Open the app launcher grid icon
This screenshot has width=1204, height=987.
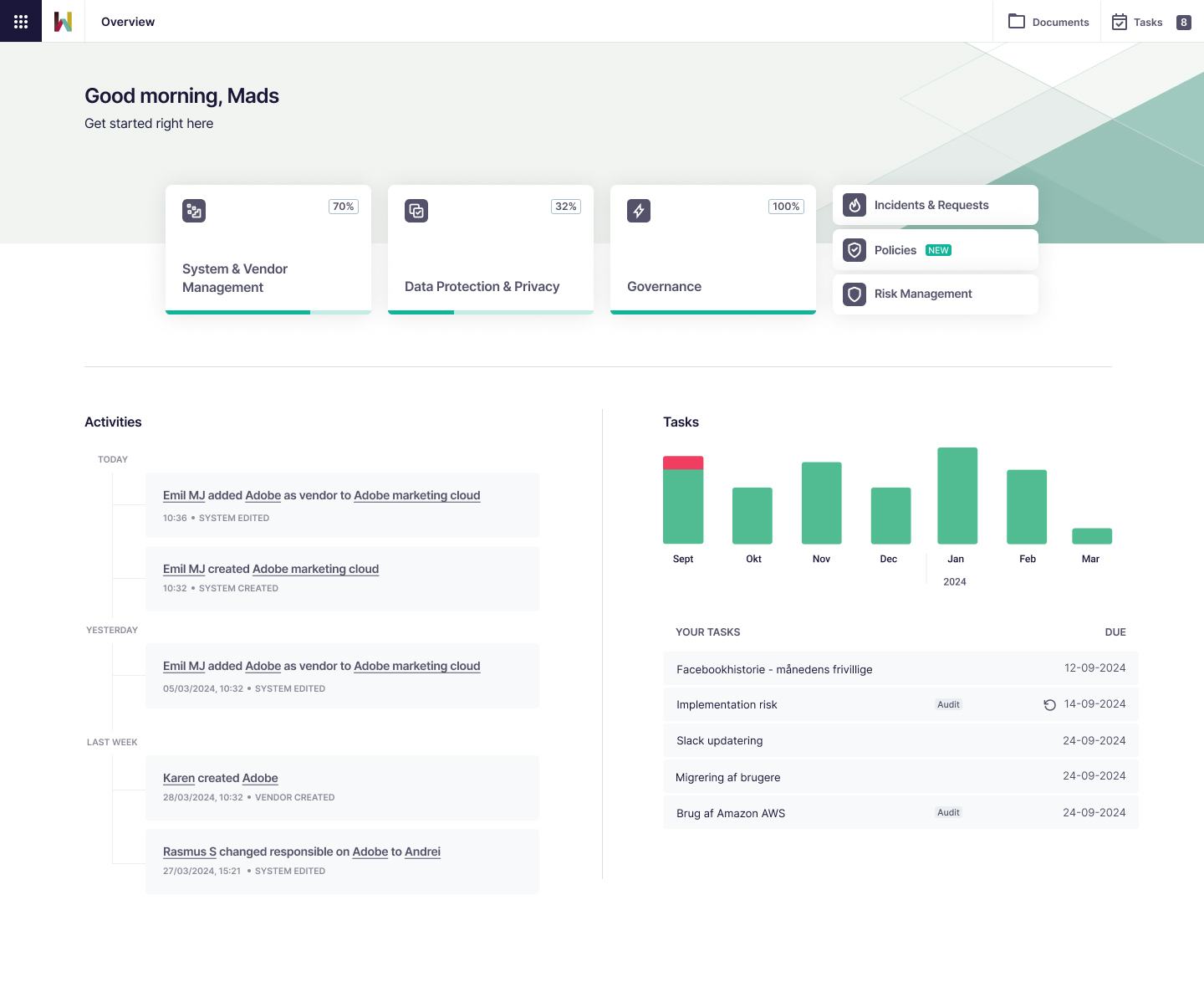pyautogui.click(x=20, y=21)
